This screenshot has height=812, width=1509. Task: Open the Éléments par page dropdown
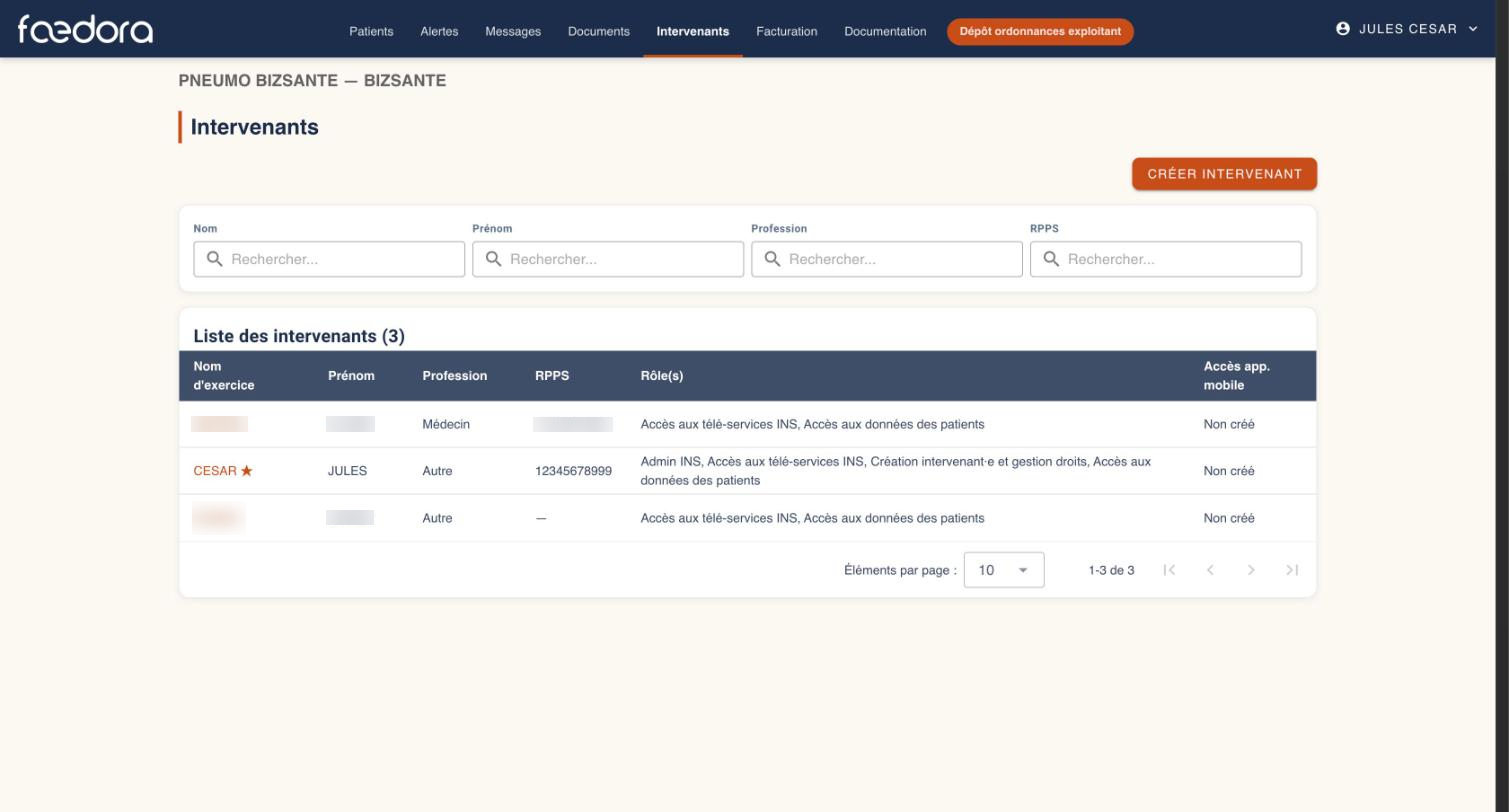(x=1004, y=570)
